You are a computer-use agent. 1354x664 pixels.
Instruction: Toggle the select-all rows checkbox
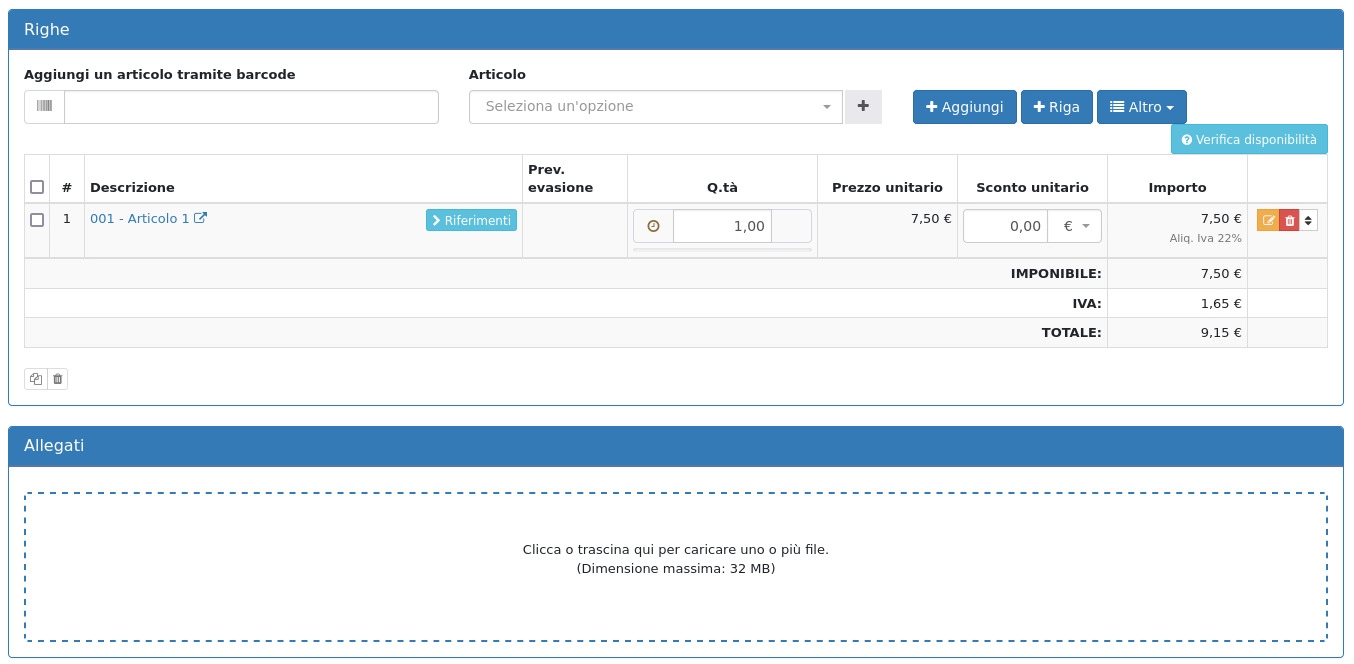pos(37,187)
